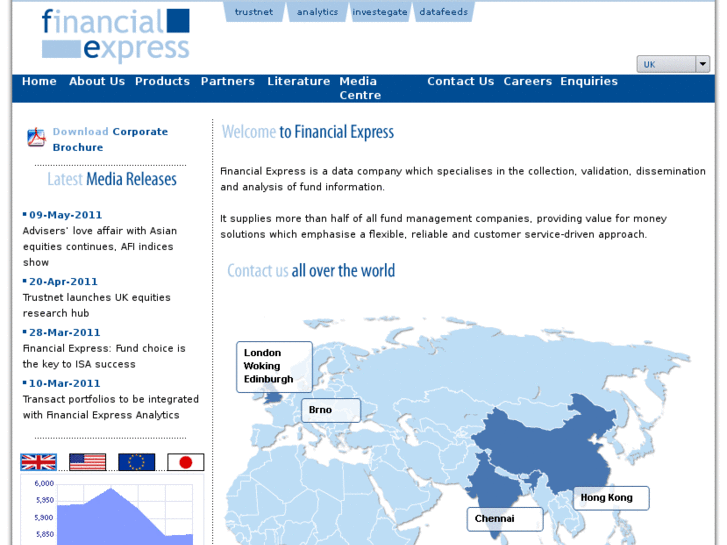This screenshot has height=545, width=727.
Task: Select the United States flag icon
Action: point(87,462)
